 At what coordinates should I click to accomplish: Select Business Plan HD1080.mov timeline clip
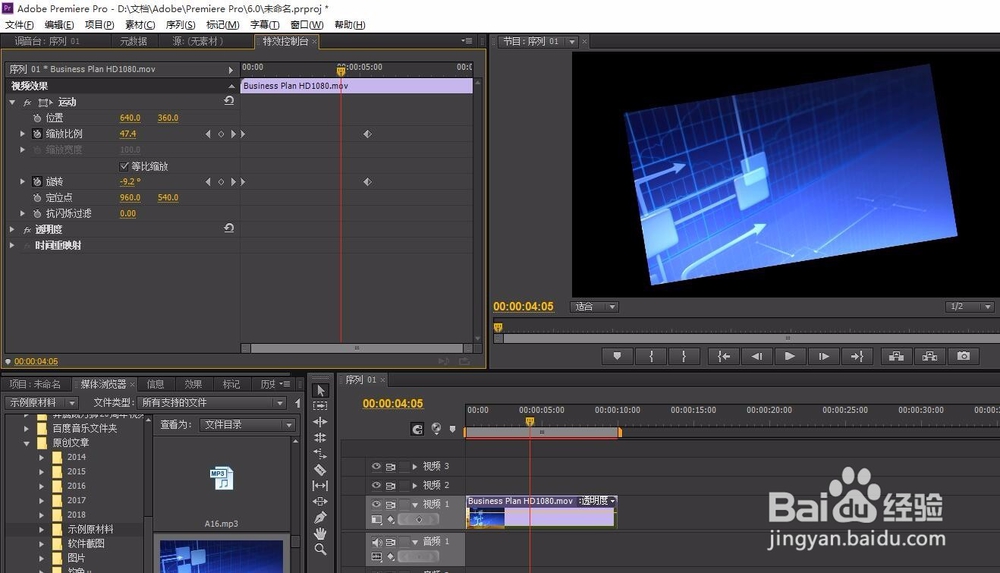[x=540, y=511]
